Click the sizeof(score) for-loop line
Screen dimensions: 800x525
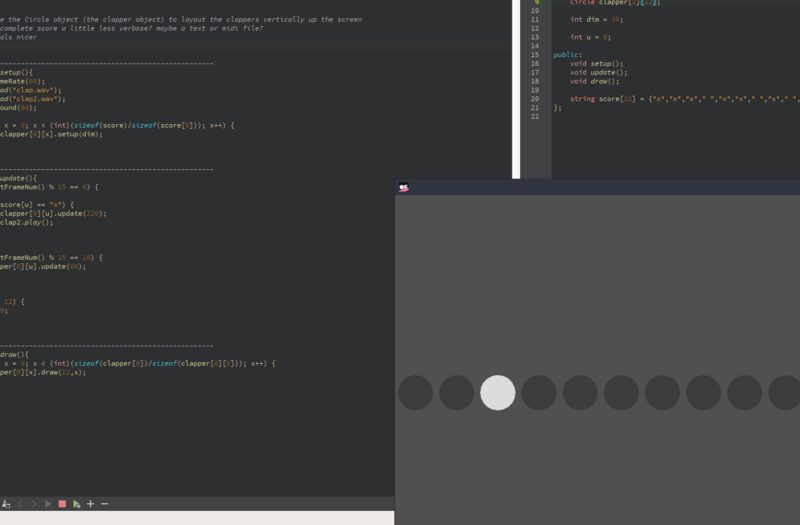[x=118, y=126]
